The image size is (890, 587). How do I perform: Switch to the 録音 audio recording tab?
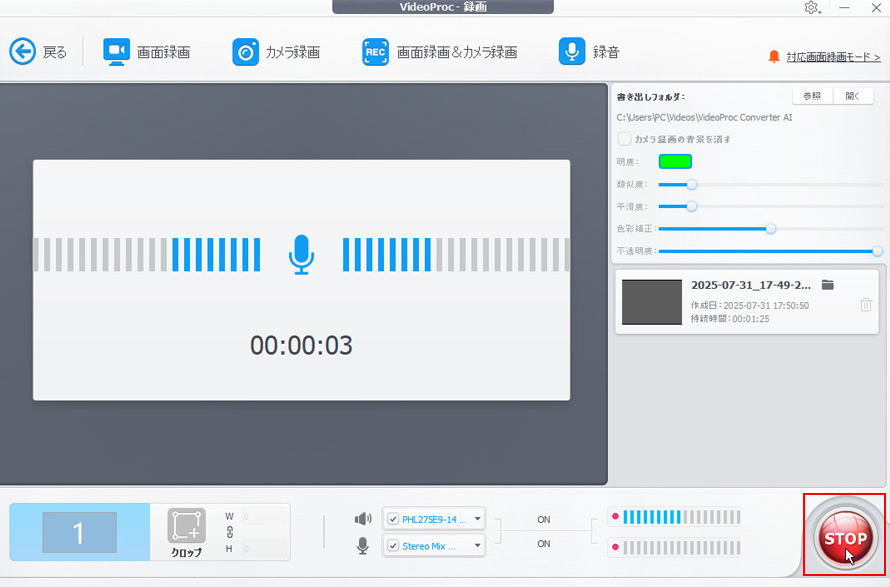pyautogui.click(x=571, y=51)
